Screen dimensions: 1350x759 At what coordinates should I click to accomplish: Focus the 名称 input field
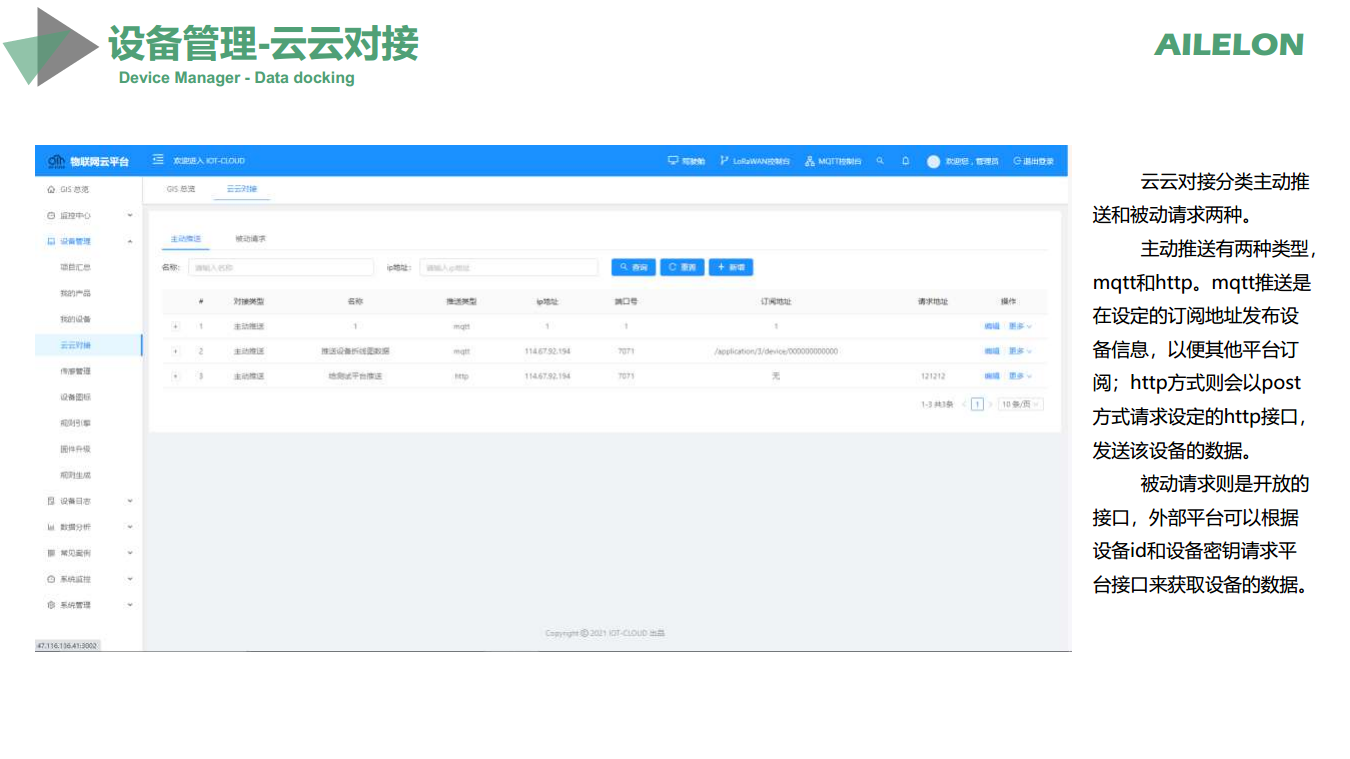click(281, 267)
